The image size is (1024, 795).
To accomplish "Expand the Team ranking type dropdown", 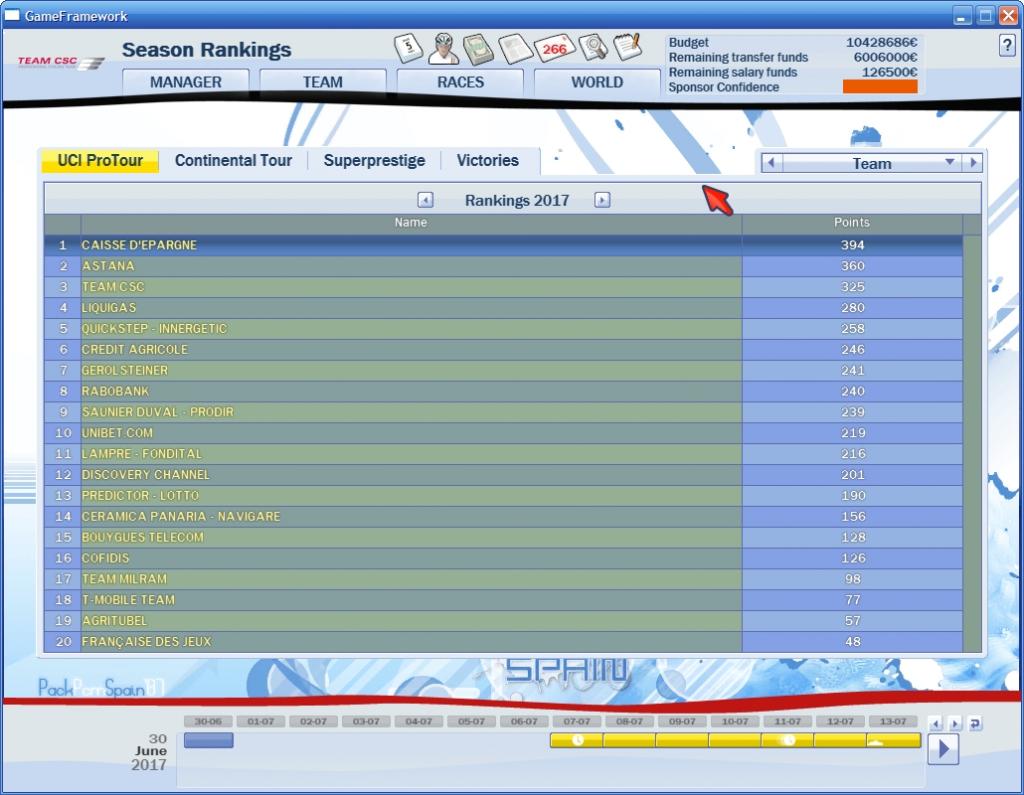I will pos(949,163).
